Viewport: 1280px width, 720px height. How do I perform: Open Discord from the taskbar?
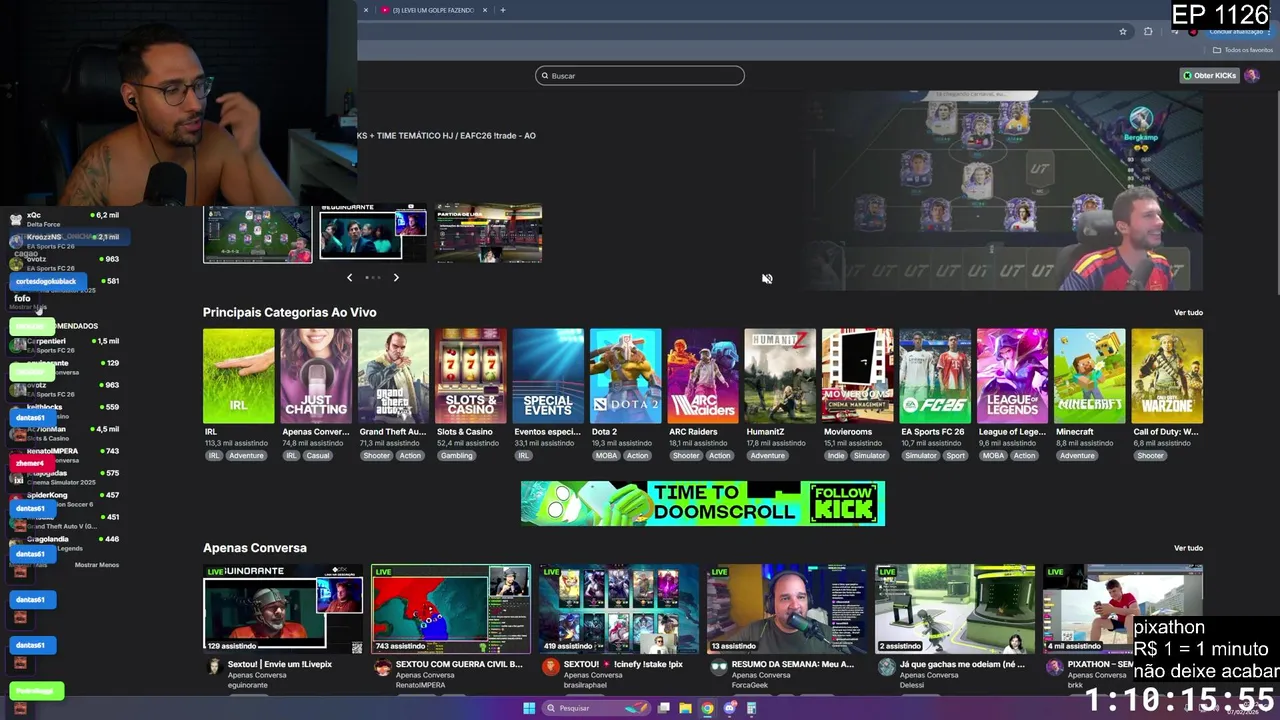coord(729,708)
